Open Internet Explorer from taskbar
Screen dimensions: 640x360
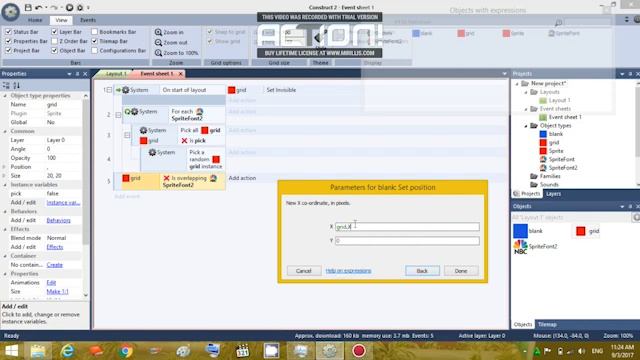click(x=67, y=351)
